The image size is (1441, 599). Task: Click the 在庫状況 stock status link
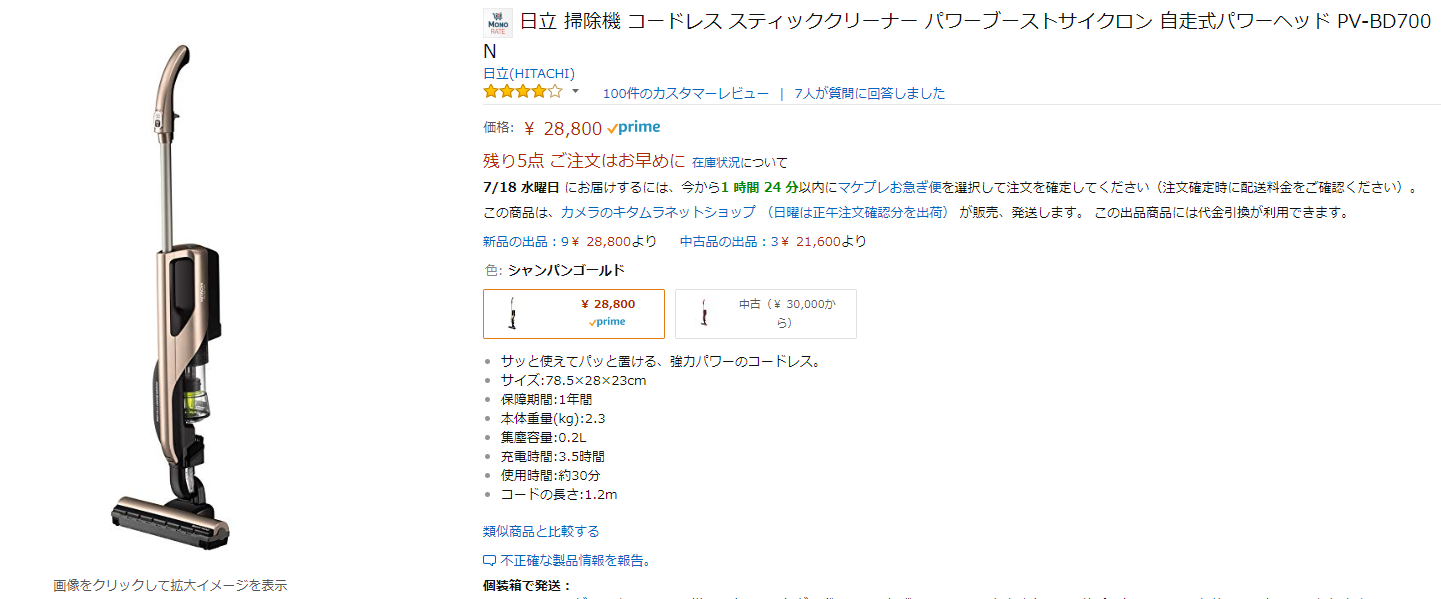[716, 162]
